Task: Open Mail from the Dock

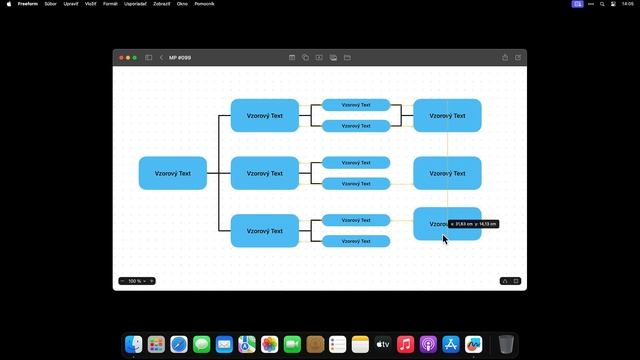Action: click(224, 344)
